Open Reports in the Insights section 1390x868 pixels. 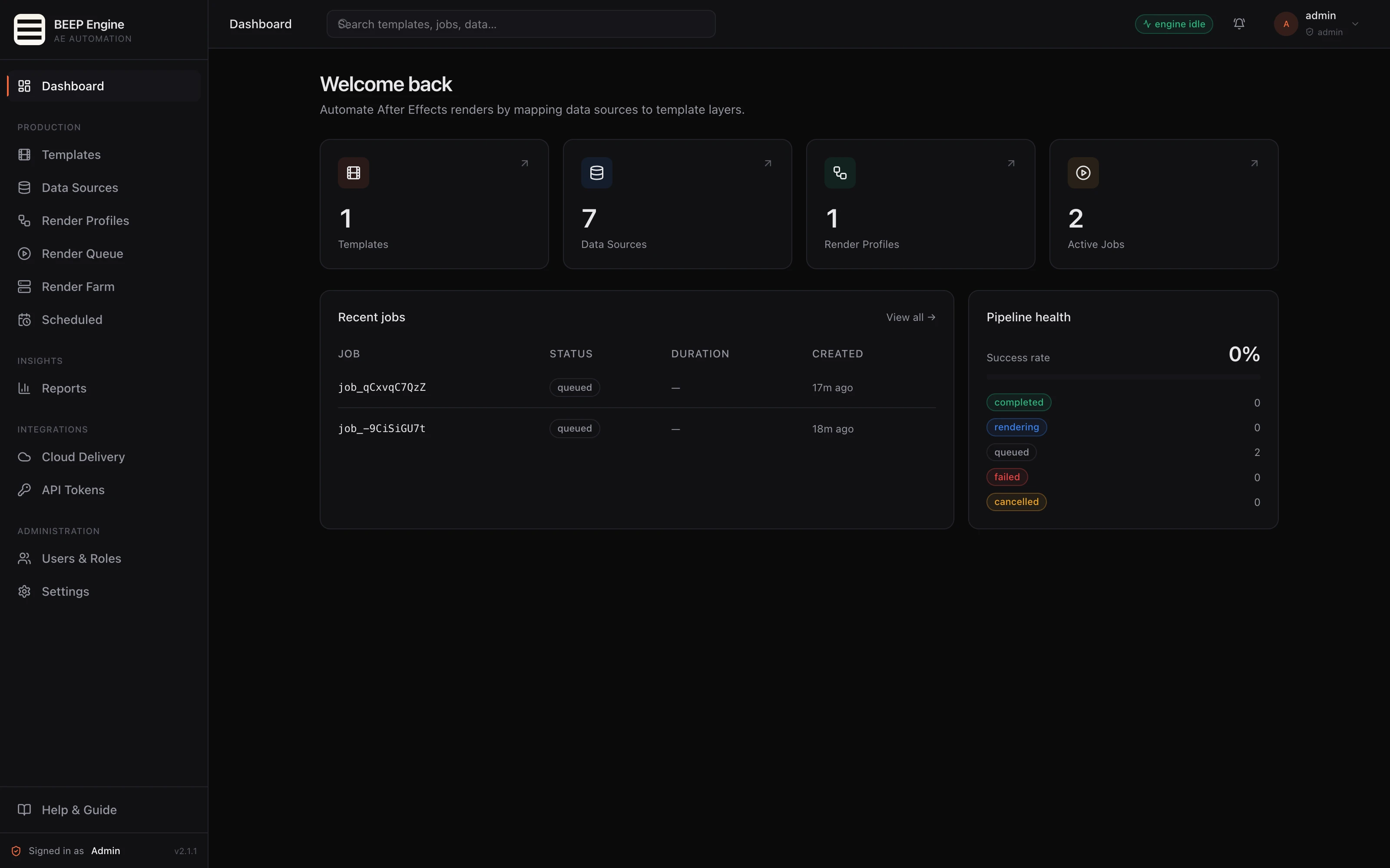coord(103,388)
